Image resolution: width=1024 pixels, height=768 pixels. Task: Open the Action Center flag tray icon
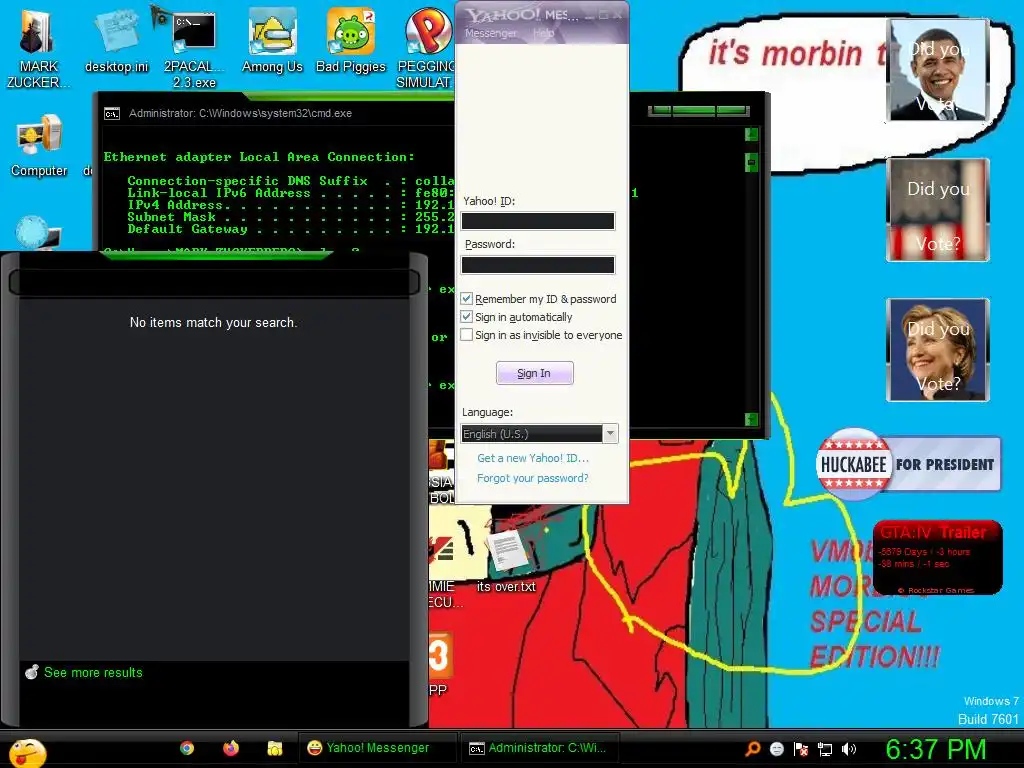click(801, 749)
